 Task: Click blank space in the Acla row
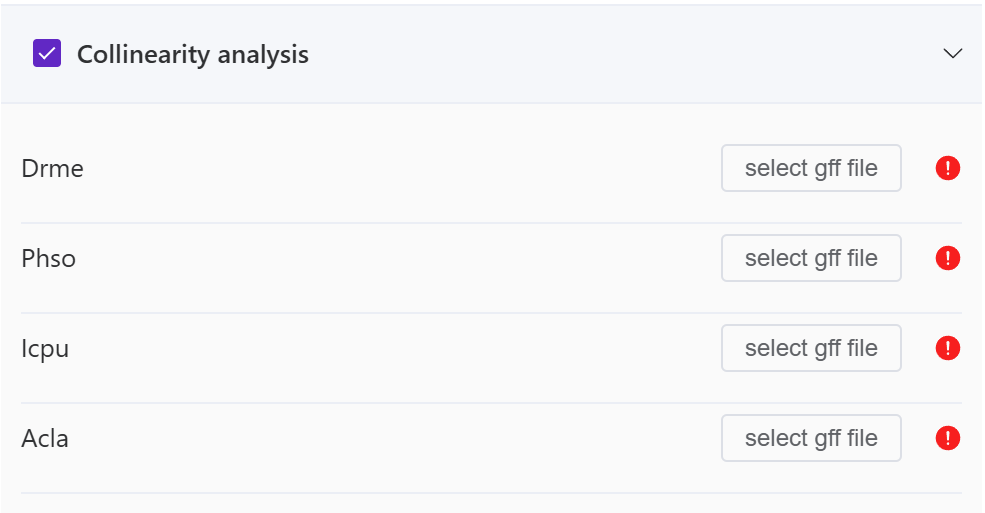[400, 438]
